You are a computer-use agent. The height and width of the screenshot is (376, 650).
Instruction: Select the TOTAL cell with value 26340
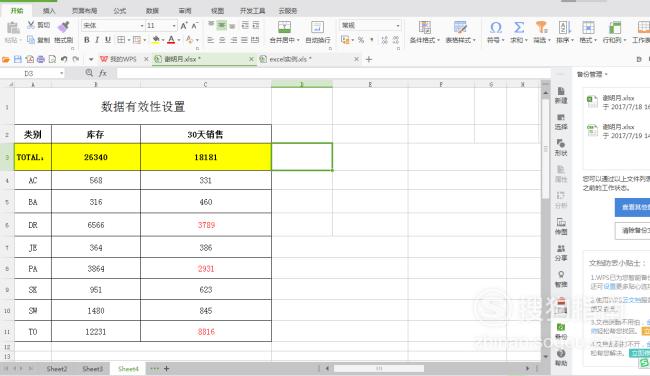pyautogui.click(x=96, y=157)
